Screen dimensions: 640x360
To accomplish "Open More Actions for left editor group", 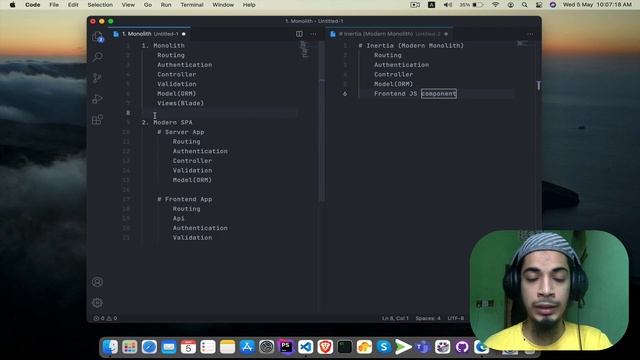I will click(x=313, y=34).
